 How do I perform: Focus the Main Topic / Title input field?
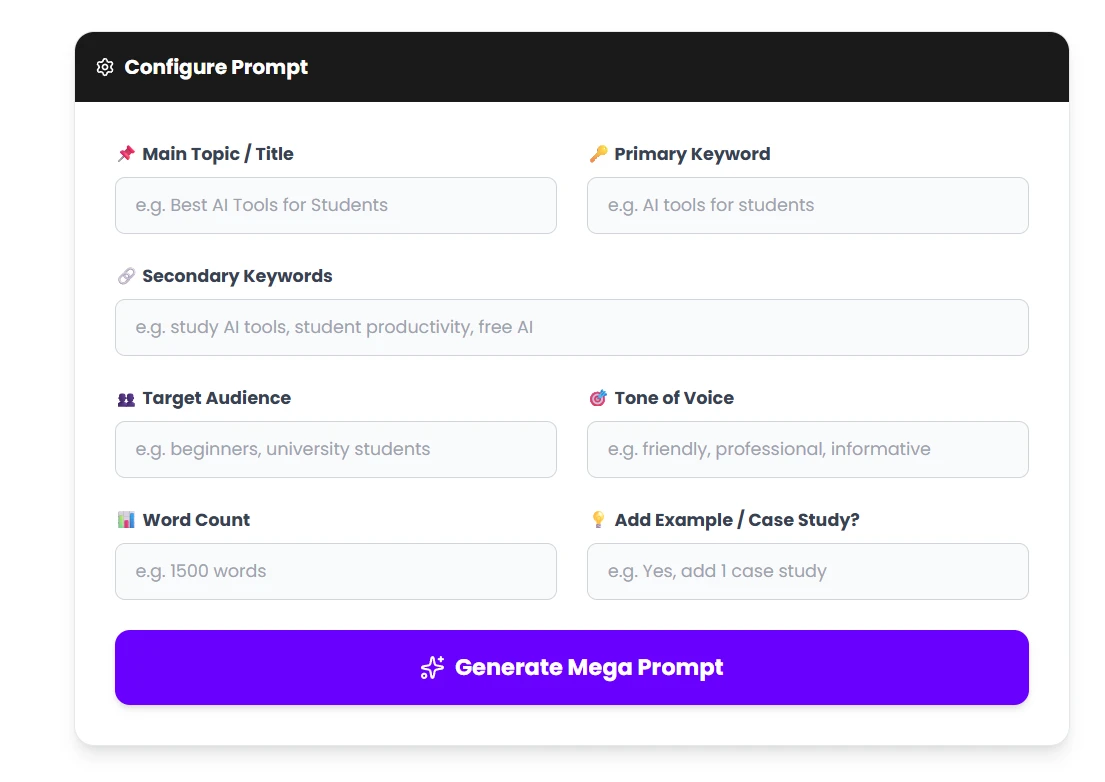tap(335, 205)
